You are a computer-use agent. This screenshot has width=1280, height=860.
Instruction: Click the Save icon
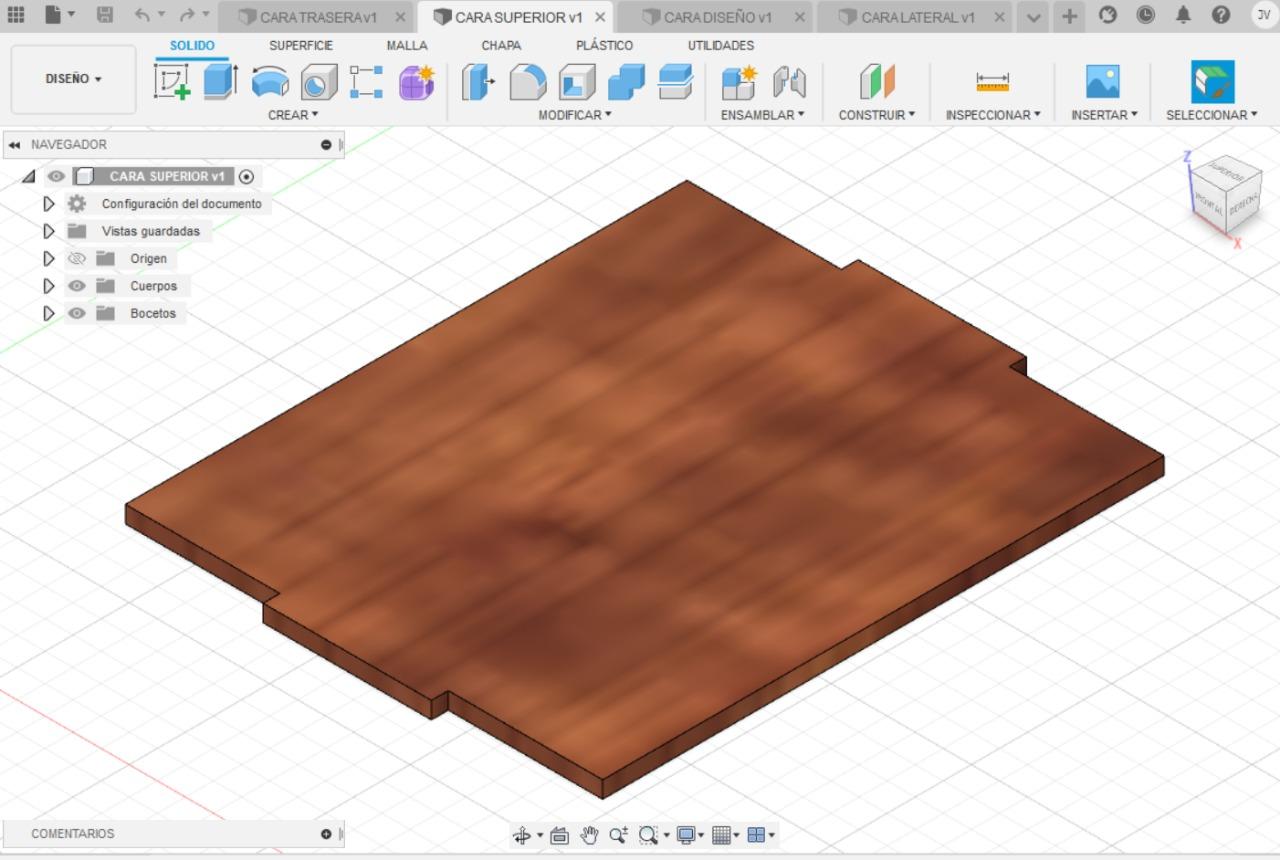tap(105, 15)
